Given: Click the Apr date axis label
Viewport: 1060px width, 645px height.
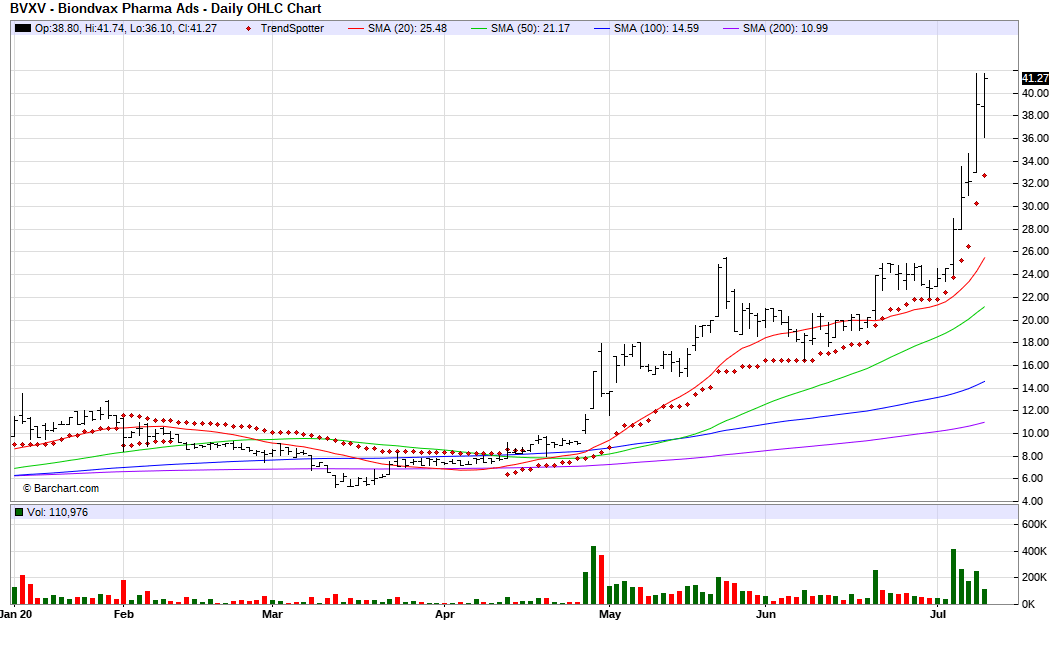Looking at the screenshot, I should [445, 615].
